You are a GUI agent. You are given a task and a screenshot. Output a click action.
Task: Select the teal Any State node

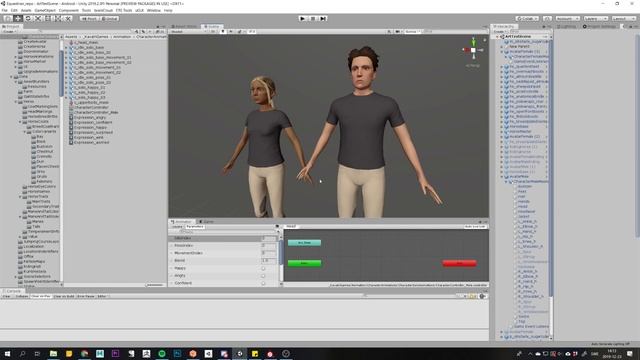pos(304,242)
